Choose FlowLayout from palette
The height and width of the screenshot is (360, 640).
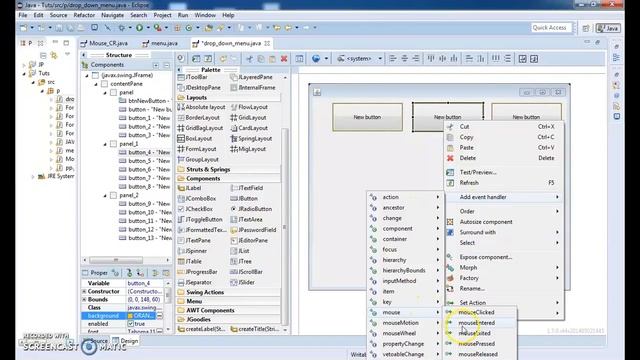tap(249, 107)
